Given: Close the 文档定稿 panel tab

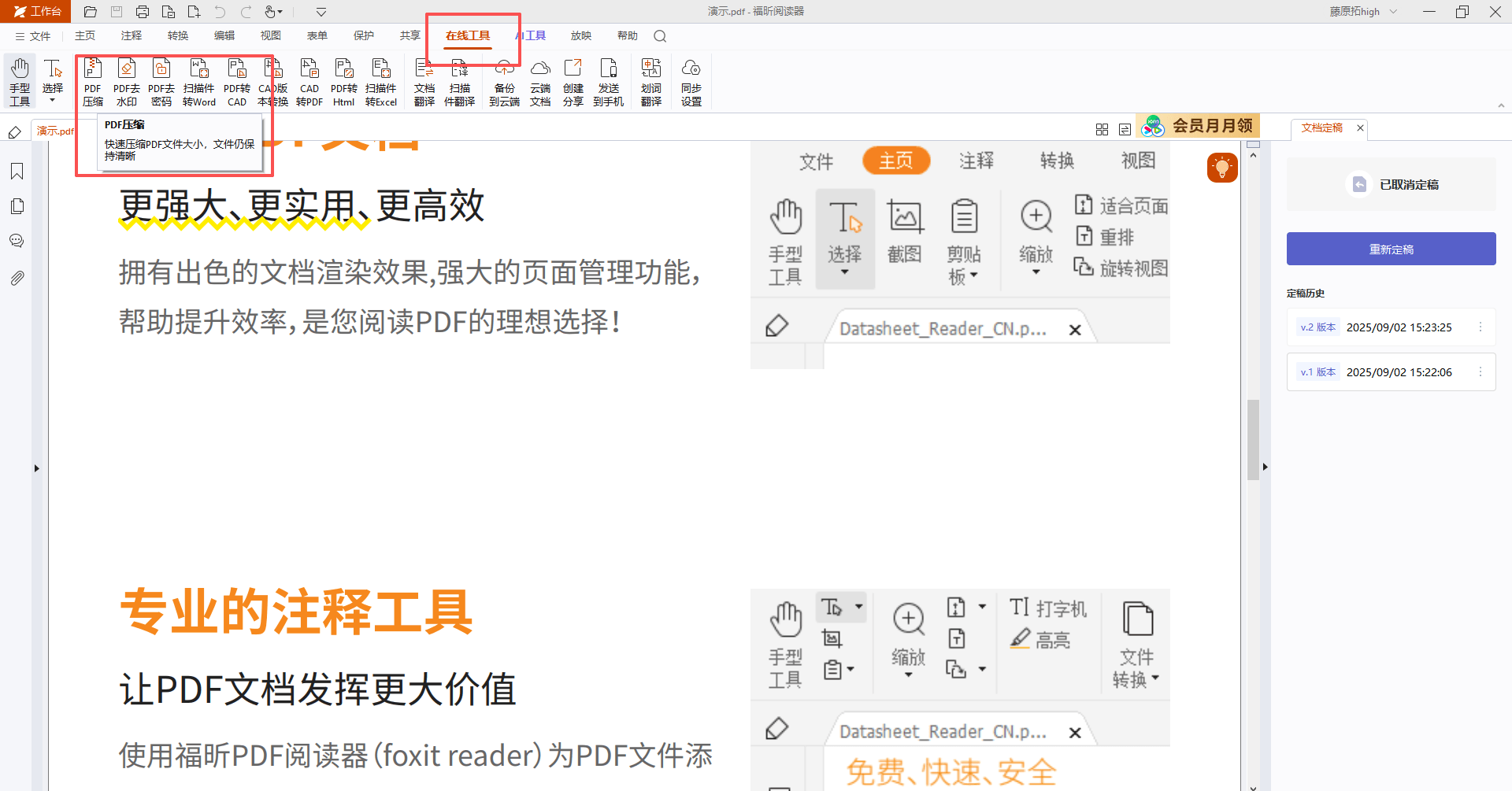Looking at the screenshot, I should (x=1360, y=128).
